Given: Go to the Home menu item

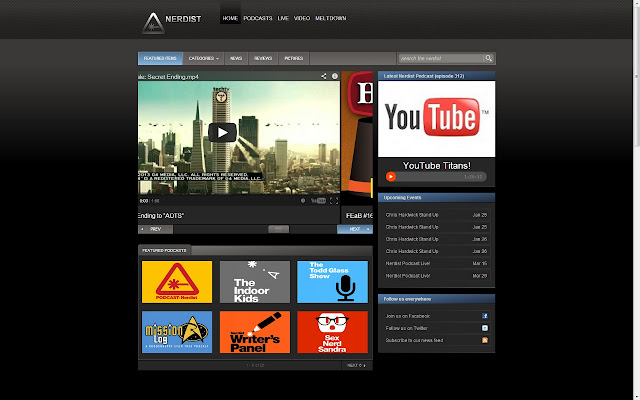Looking at the screenshot, I should 230,18.
